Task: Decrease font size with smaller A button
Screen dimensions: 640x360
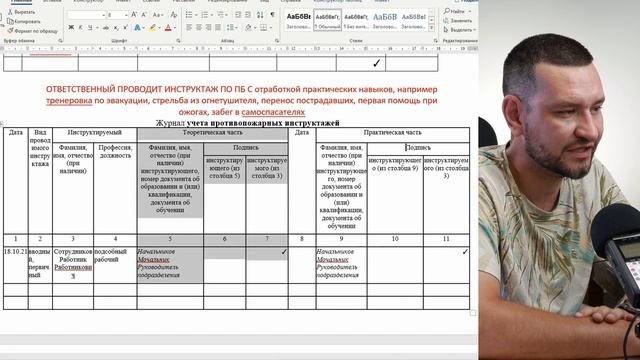Action: click(144, 15)
